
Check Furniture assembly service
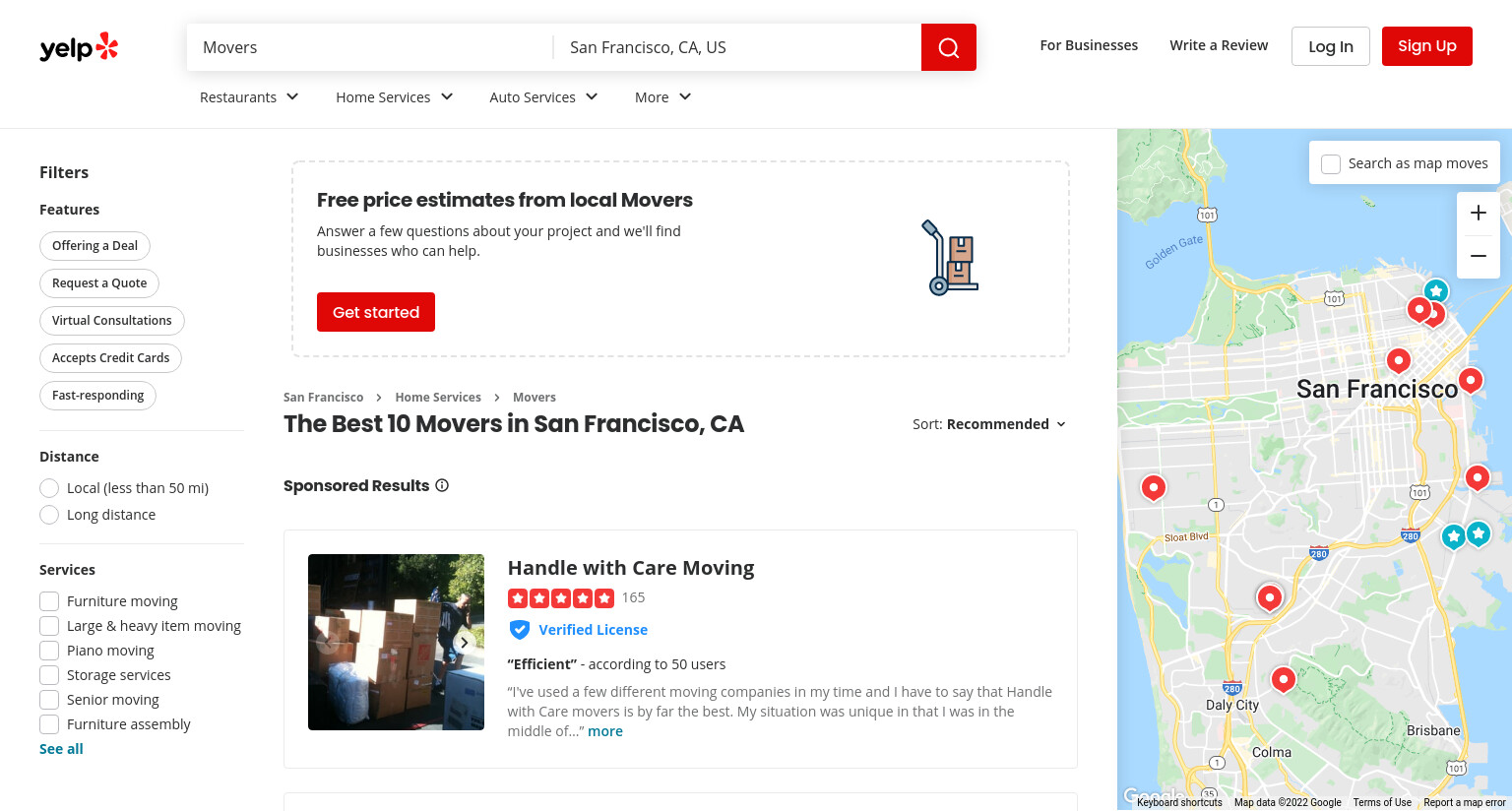click(x=49, y=724)
